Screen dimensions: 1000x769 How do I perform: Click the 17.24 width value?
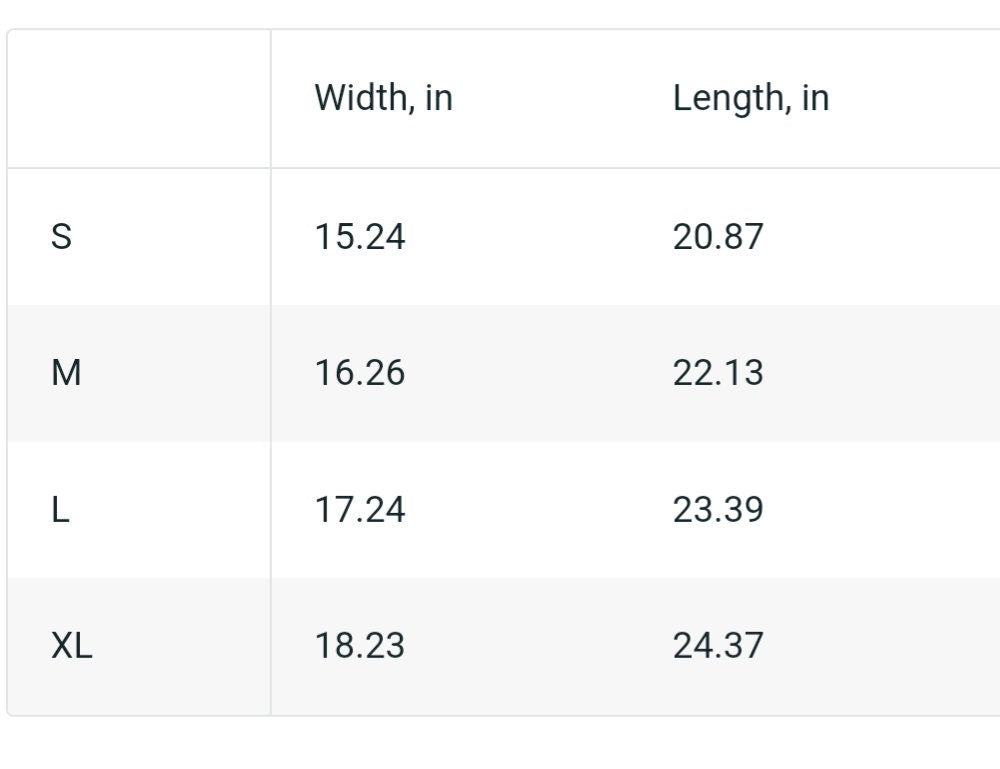[360, 509]
